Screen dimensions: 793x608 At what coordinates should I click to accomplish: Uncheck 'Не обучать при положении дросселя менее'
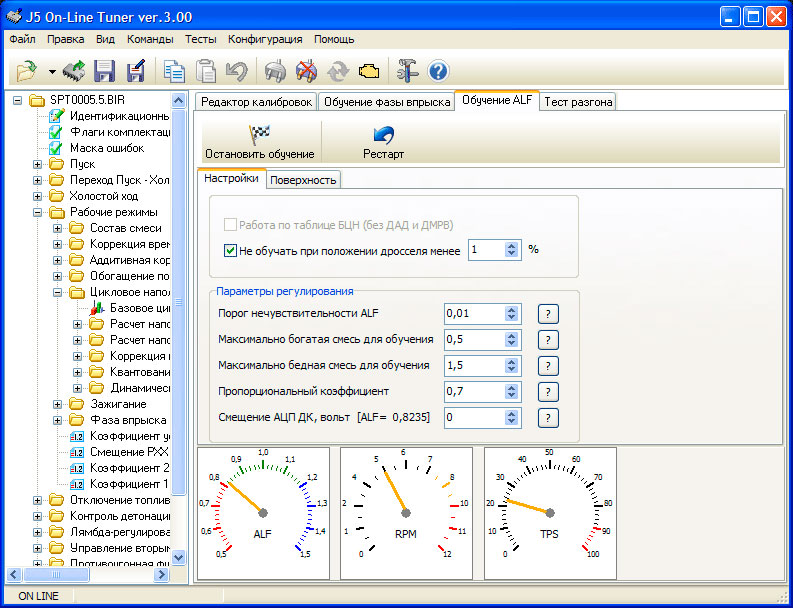click(230, 250)
